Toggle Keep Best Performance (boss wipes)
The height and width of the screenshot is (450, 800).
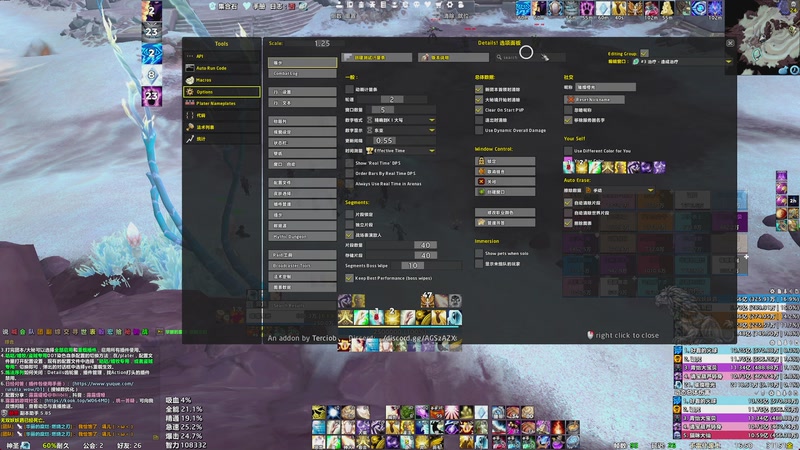pos(349,278)
